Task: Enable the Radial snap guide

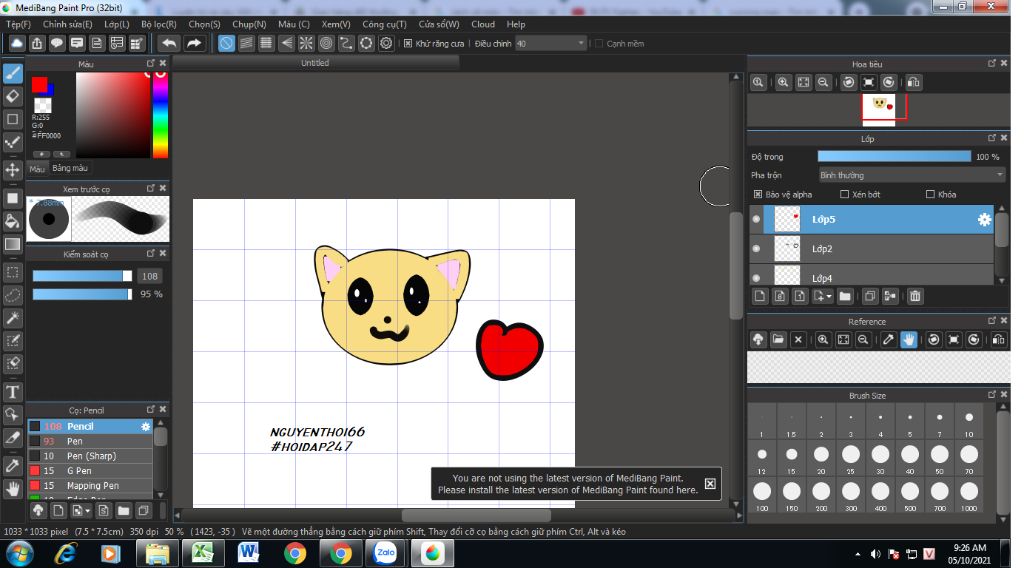Action: [306, 44]
